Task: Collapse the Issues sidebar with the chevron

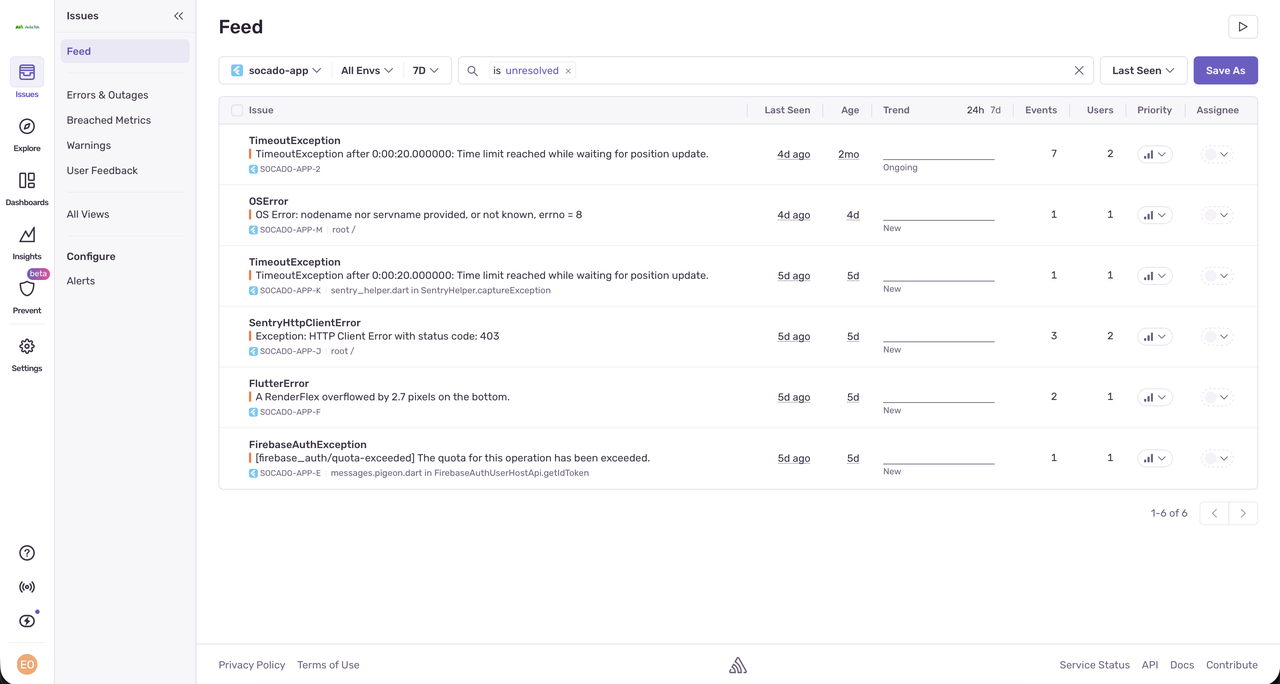Action: coord(178,15)
